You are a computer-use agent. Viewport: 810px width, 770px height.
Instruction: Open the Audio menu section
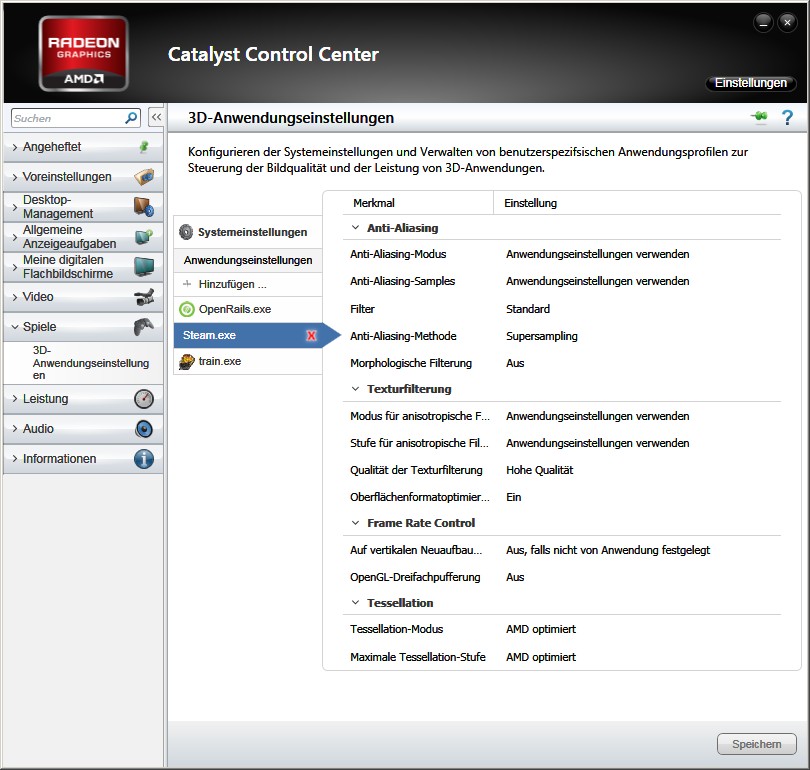click(x=83, y=429)
